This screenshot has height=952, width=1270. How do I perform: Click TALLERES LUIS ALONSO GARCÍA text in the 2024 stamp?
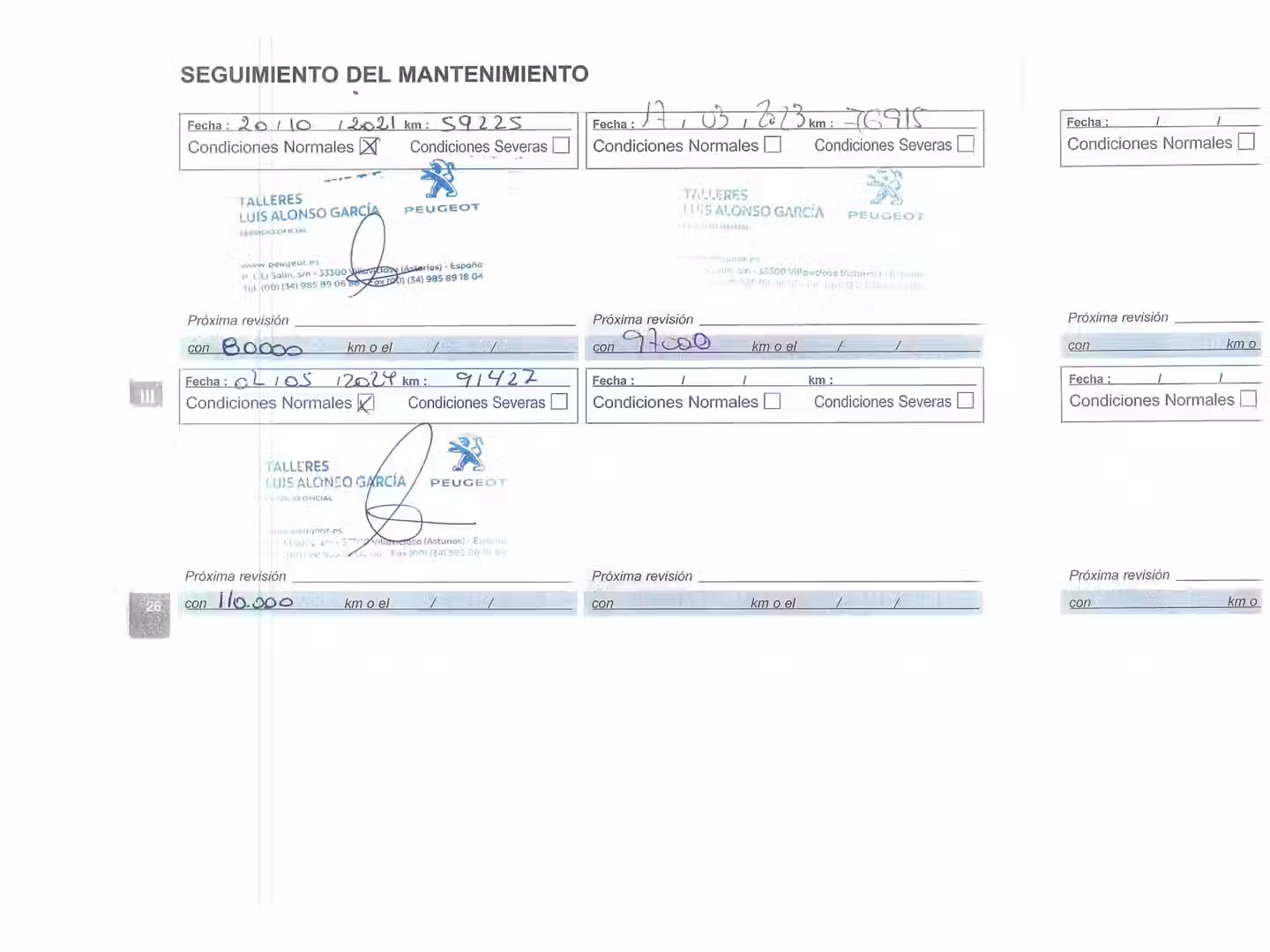click(x=335, y=474)
